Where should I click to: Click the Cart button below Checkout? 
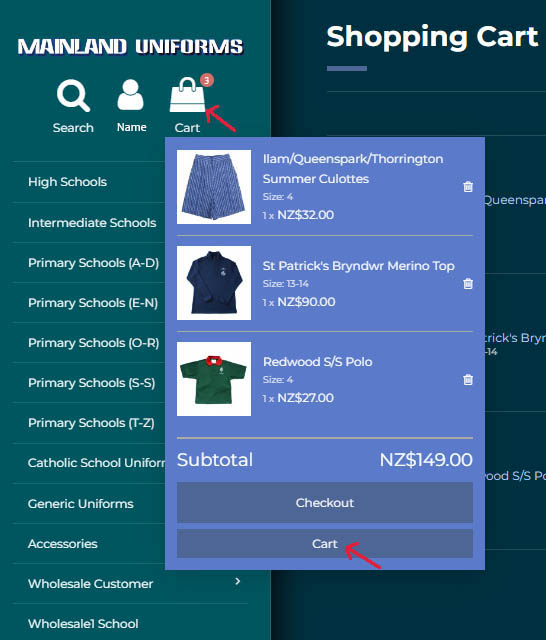pyautogui.click(x=325, y=544)
